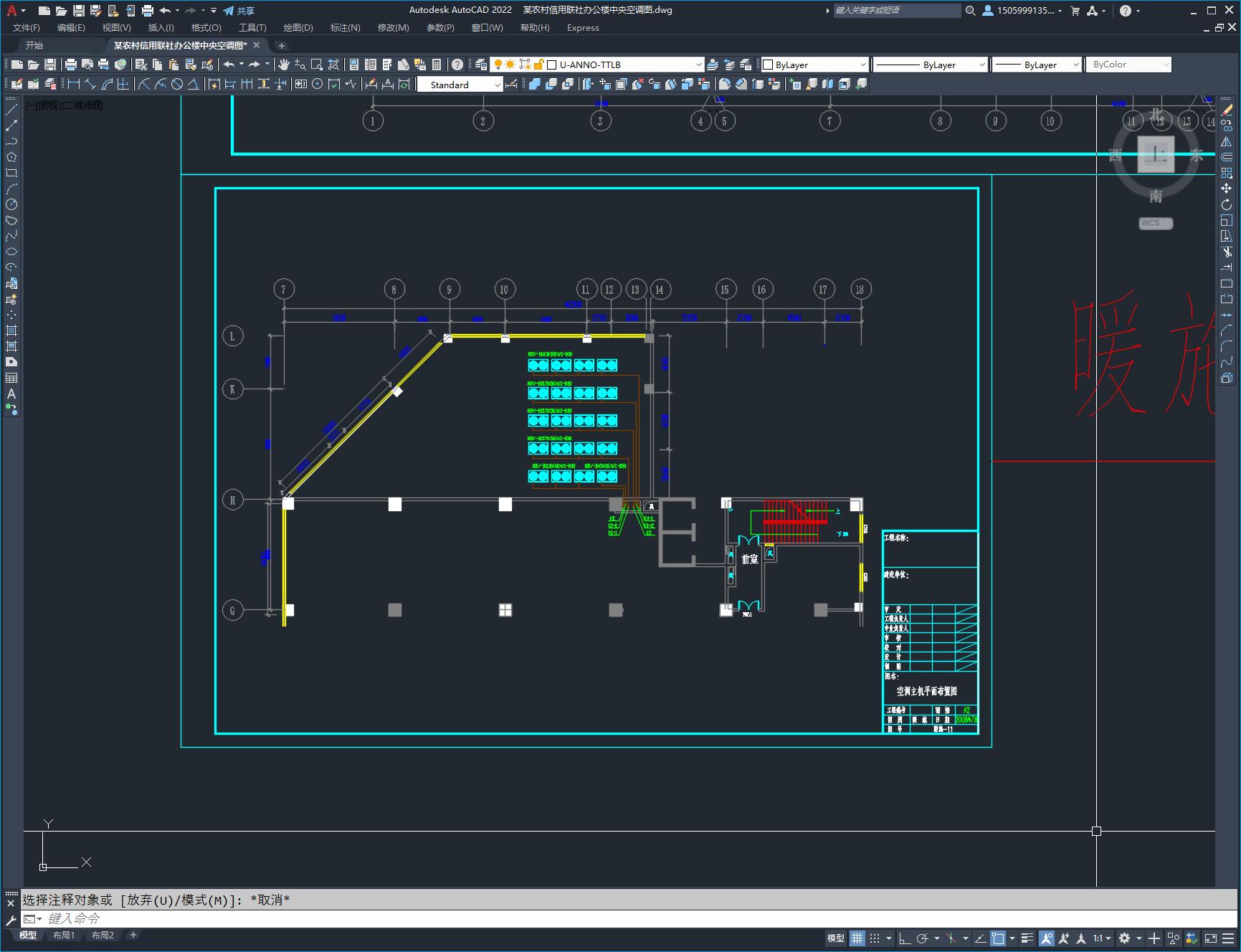The image size is (1241, 952).
Task: Toggle object snap in status bar
Action: 998,938
